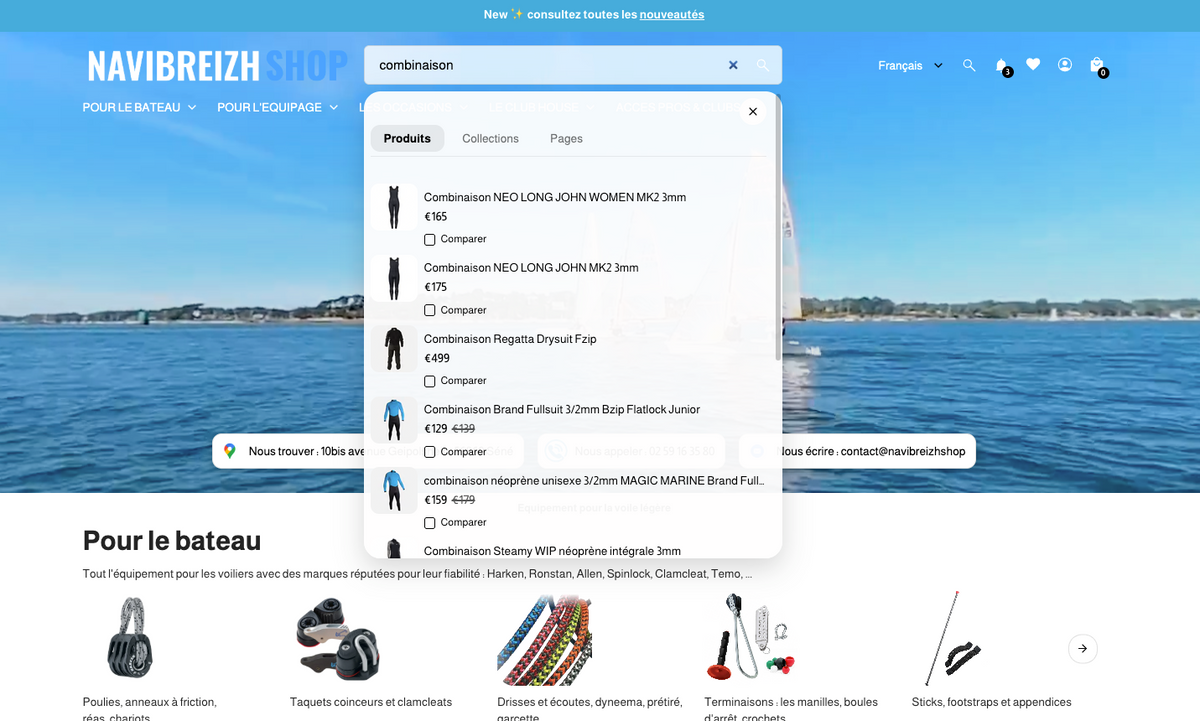
Task: Clear the search field with the X icon
Action: tap(733, 65)
